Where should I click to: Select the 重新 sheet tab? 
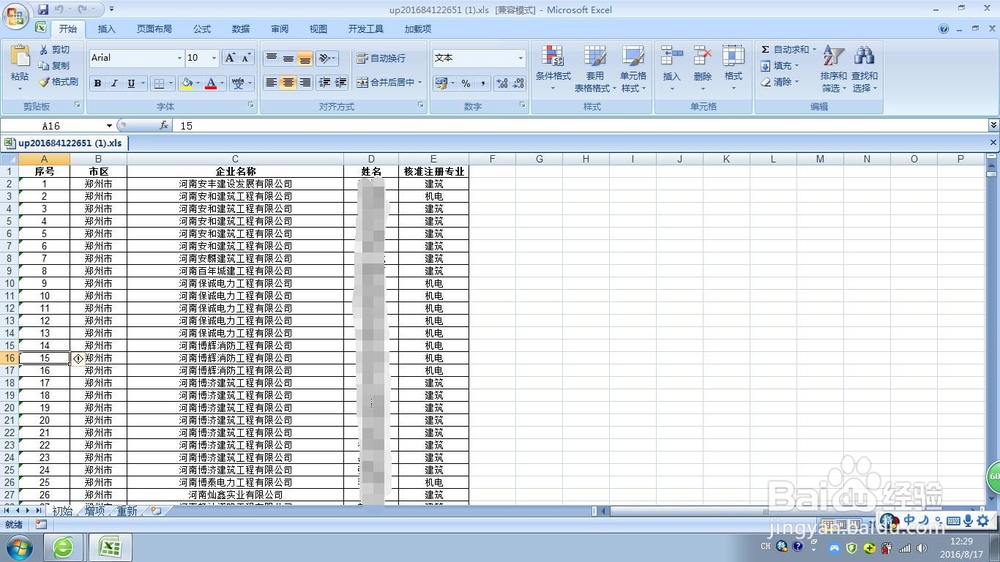(x=127, y=511)
